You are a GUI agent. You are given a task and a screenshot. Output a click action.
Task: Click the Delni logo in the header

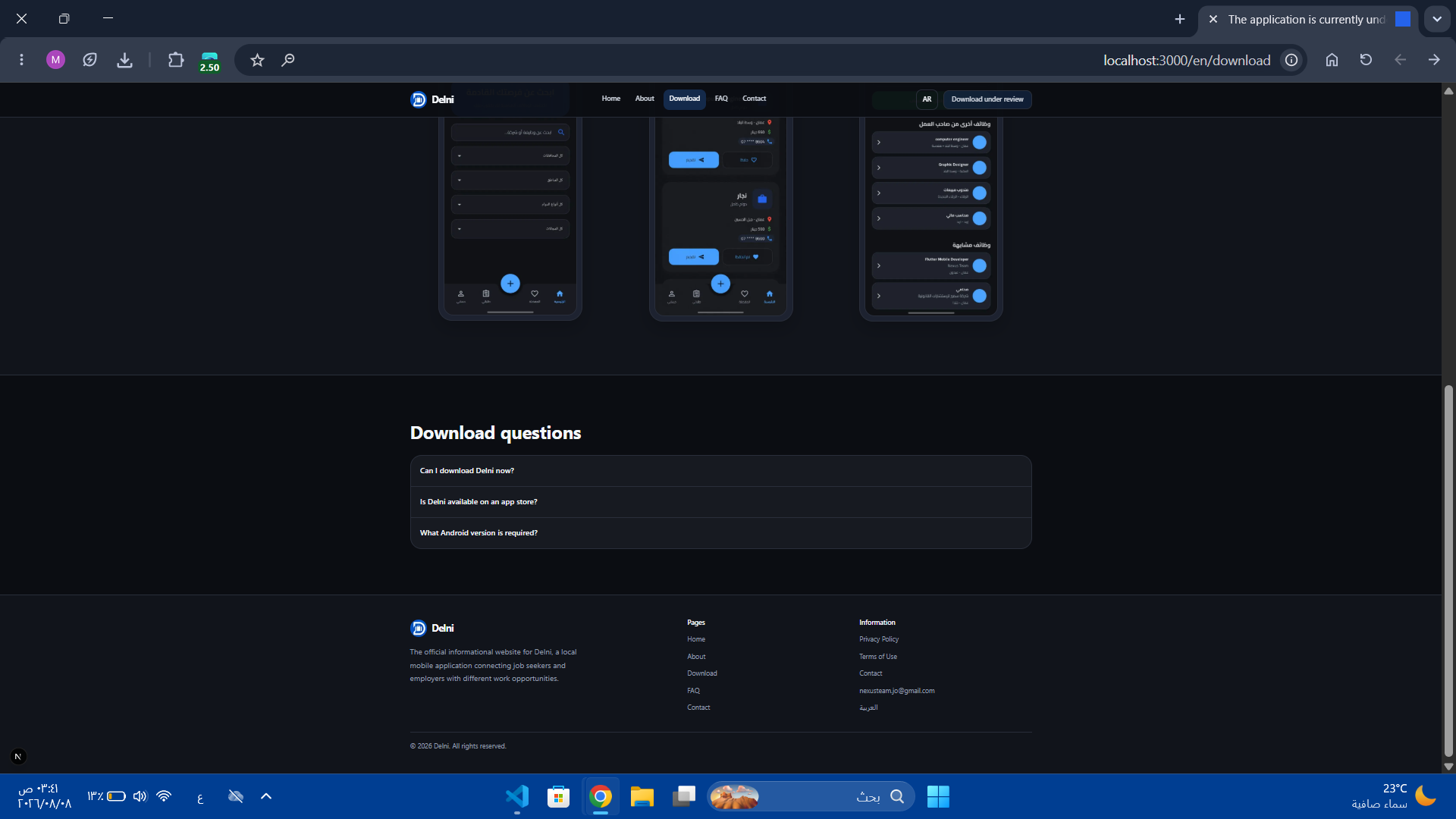(x=431, y=99)
